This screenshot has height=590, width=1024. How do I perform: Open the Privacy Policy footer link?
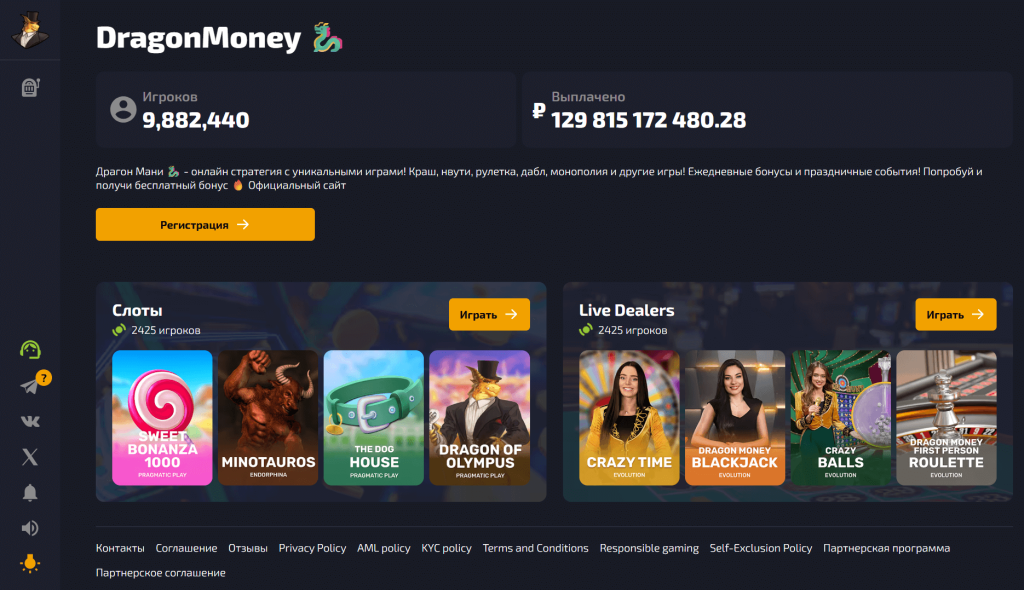point(312,548)
